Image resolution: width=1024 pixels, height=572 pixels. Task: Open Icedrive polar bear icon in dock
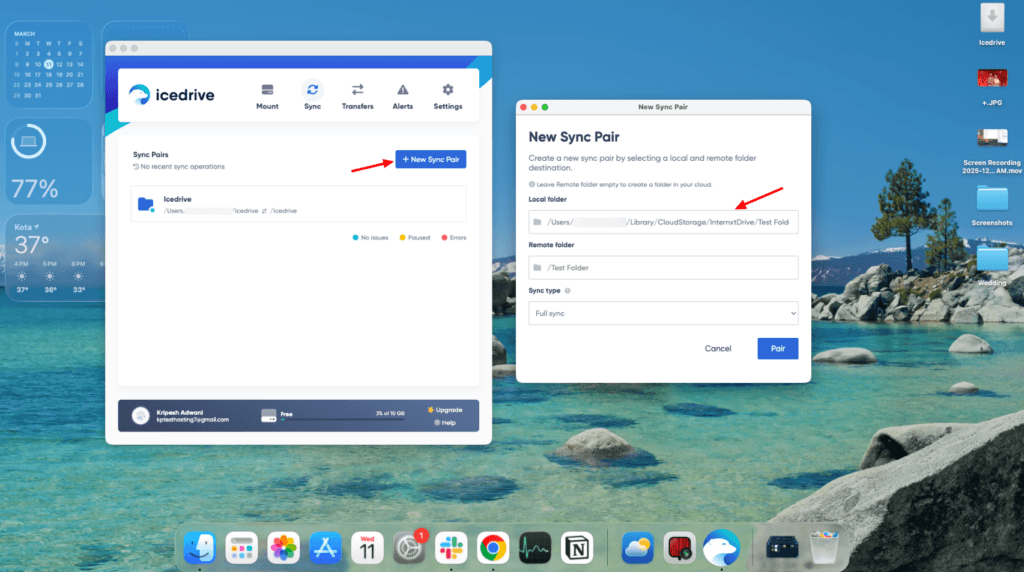pyautogui.click(x=721, y=547)
